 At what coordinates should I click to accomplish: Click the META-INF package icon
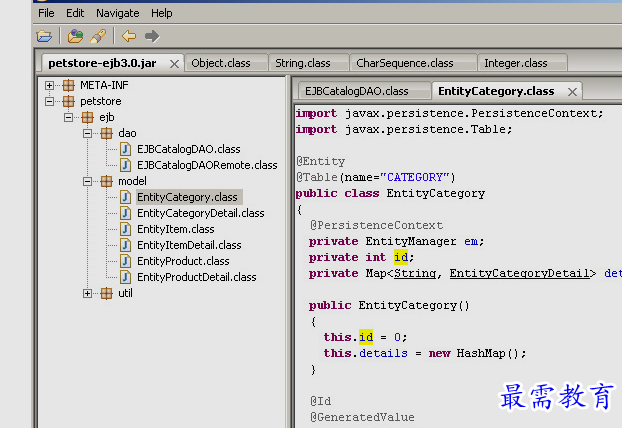[69, 85]
